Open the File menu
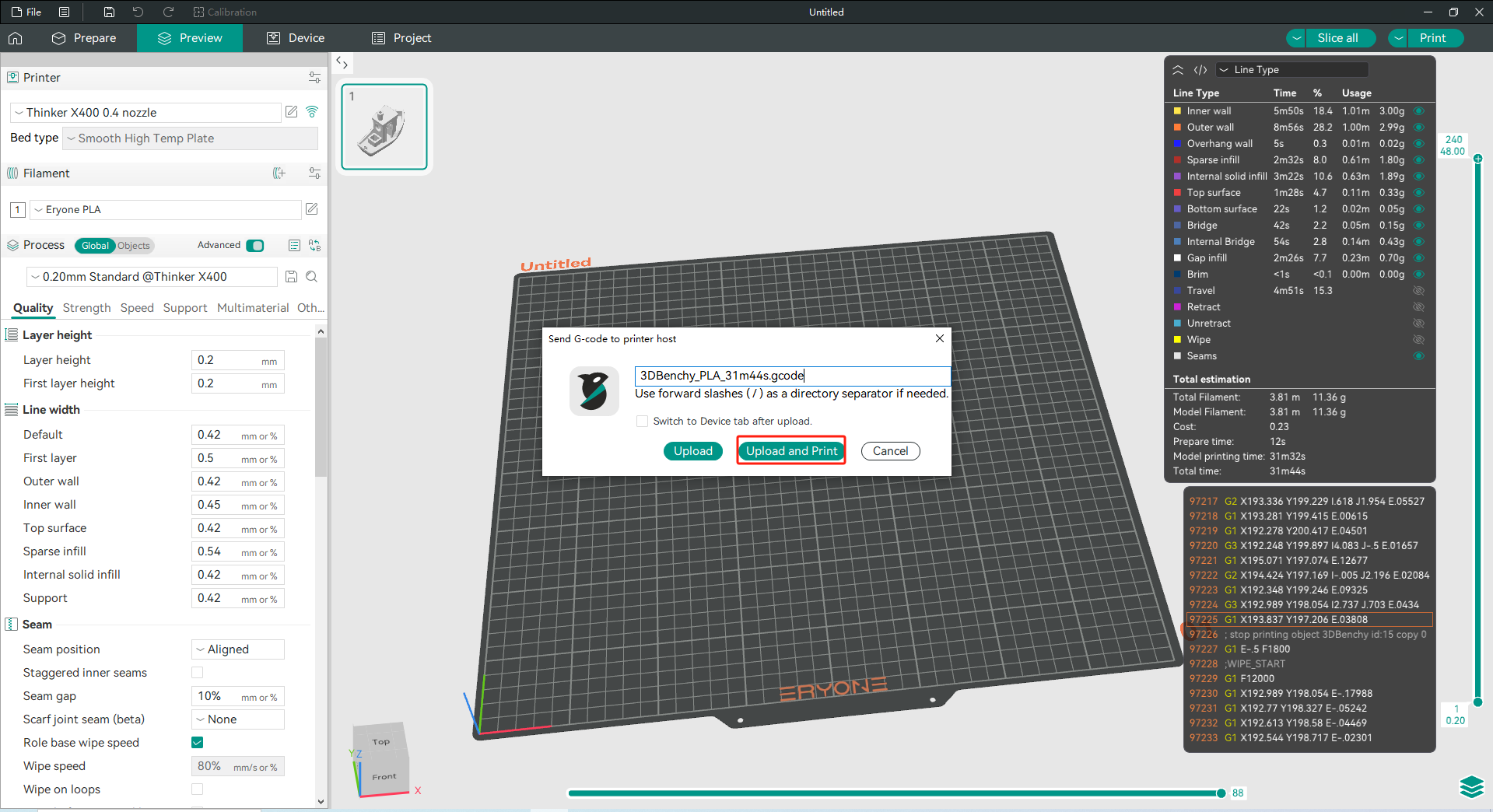 (x=27, y=12)
